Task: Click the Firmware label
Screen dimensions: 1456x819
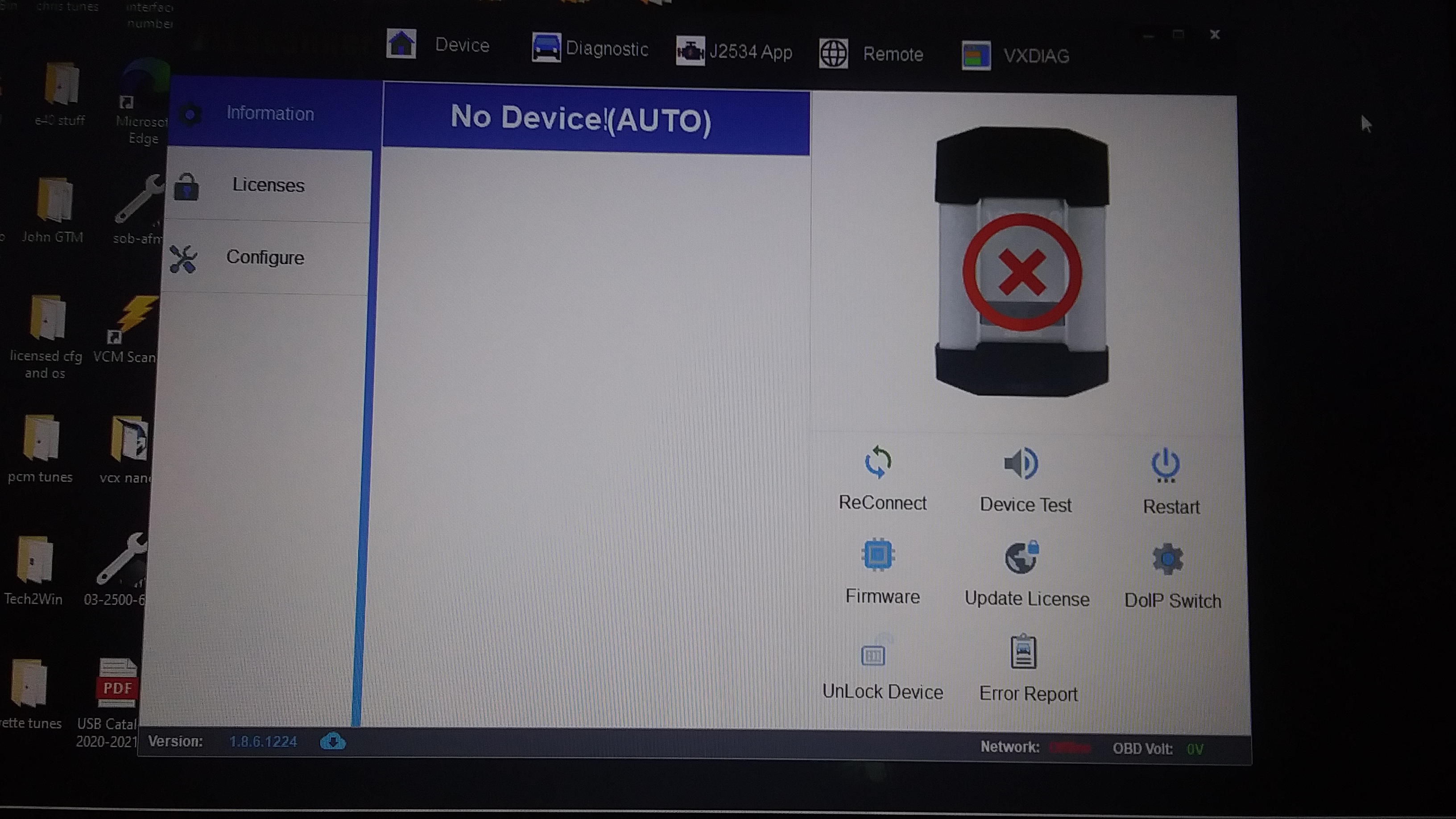Action: click(x=882, y=597)
